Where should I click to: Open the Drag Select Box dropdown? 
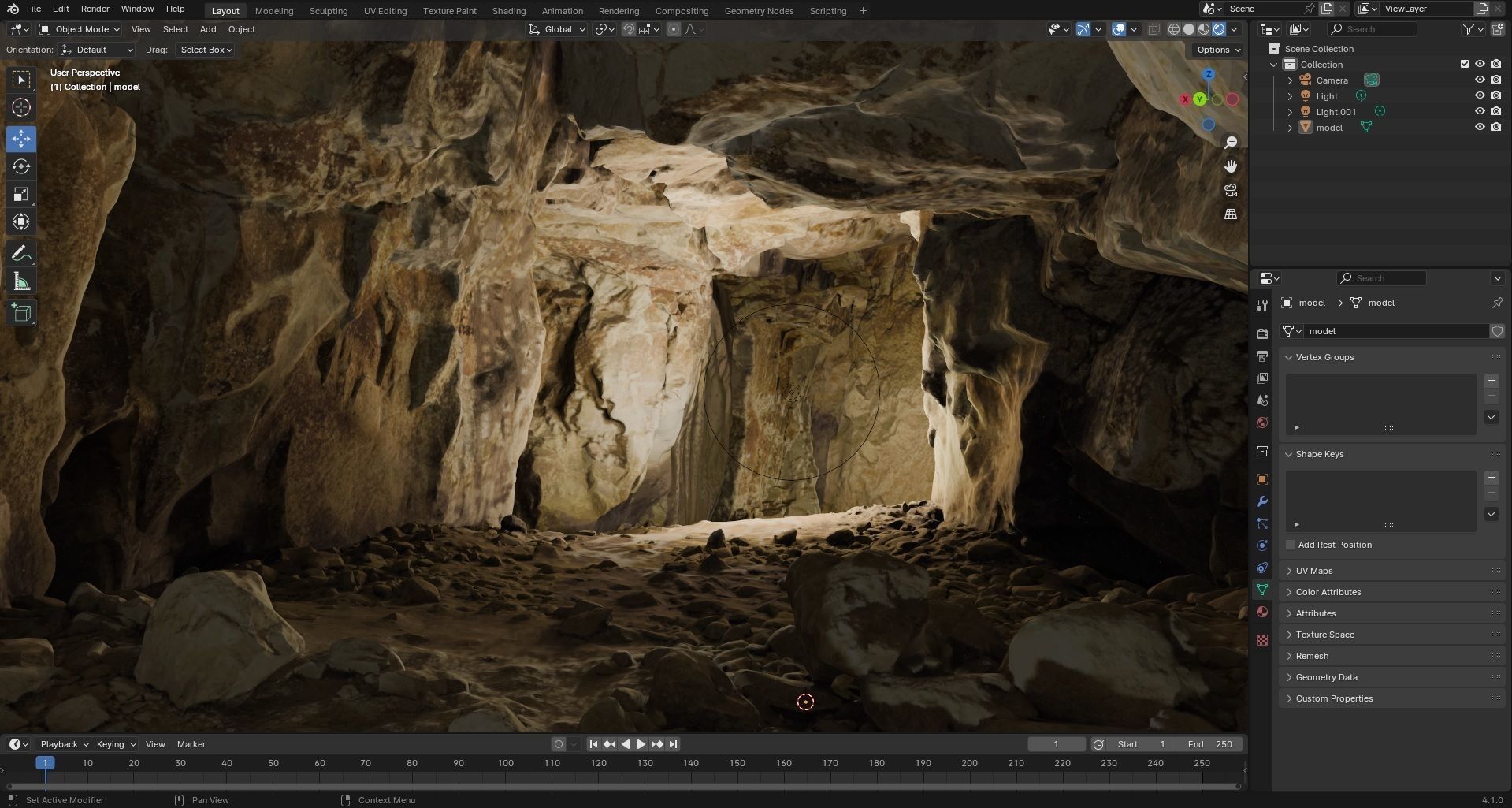(x=205, y=50)
